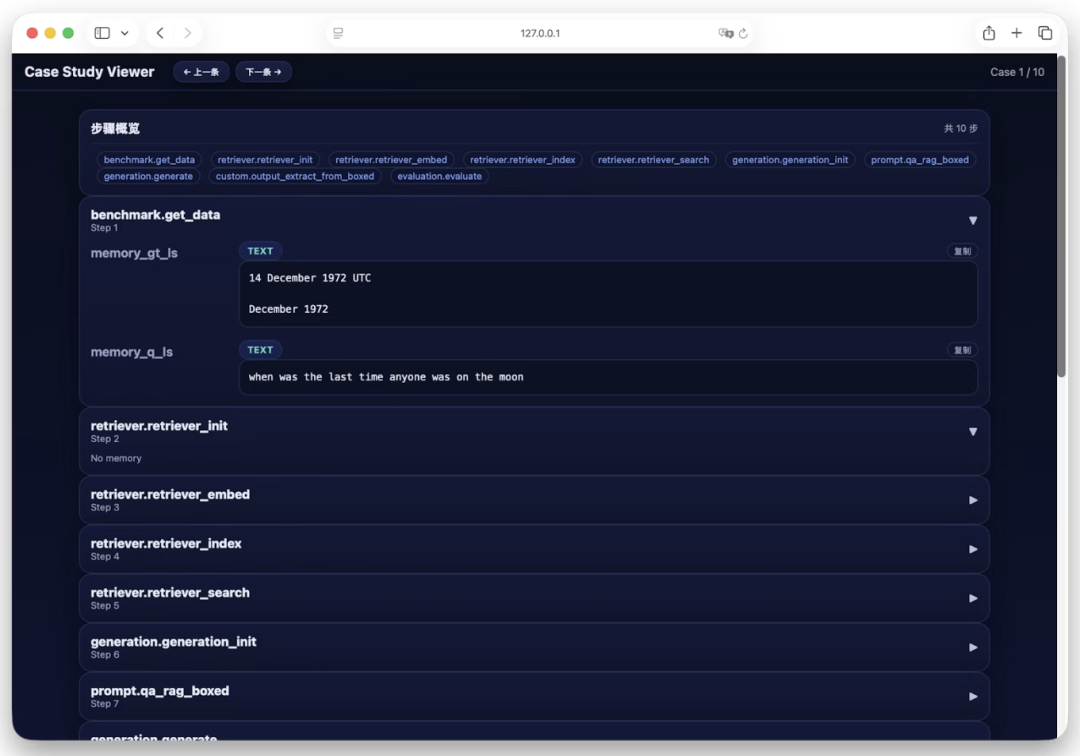Select the evaluation.evaluate step chip
This screenshot has height=756, width=1080.
pyautogui.click(x=439, y=176)
